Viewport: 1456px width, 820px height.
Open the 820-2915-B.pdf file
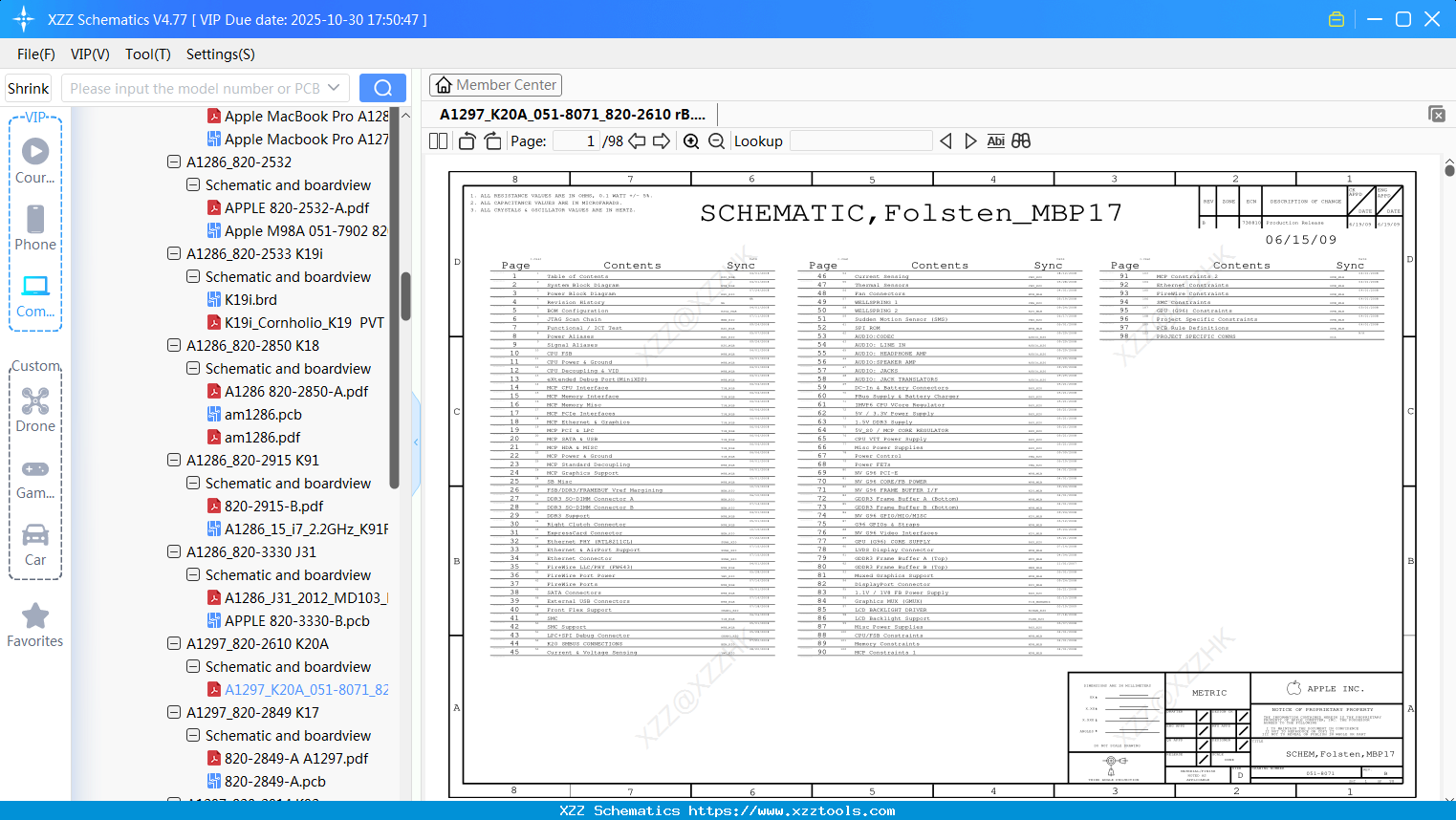coord(273,506)
